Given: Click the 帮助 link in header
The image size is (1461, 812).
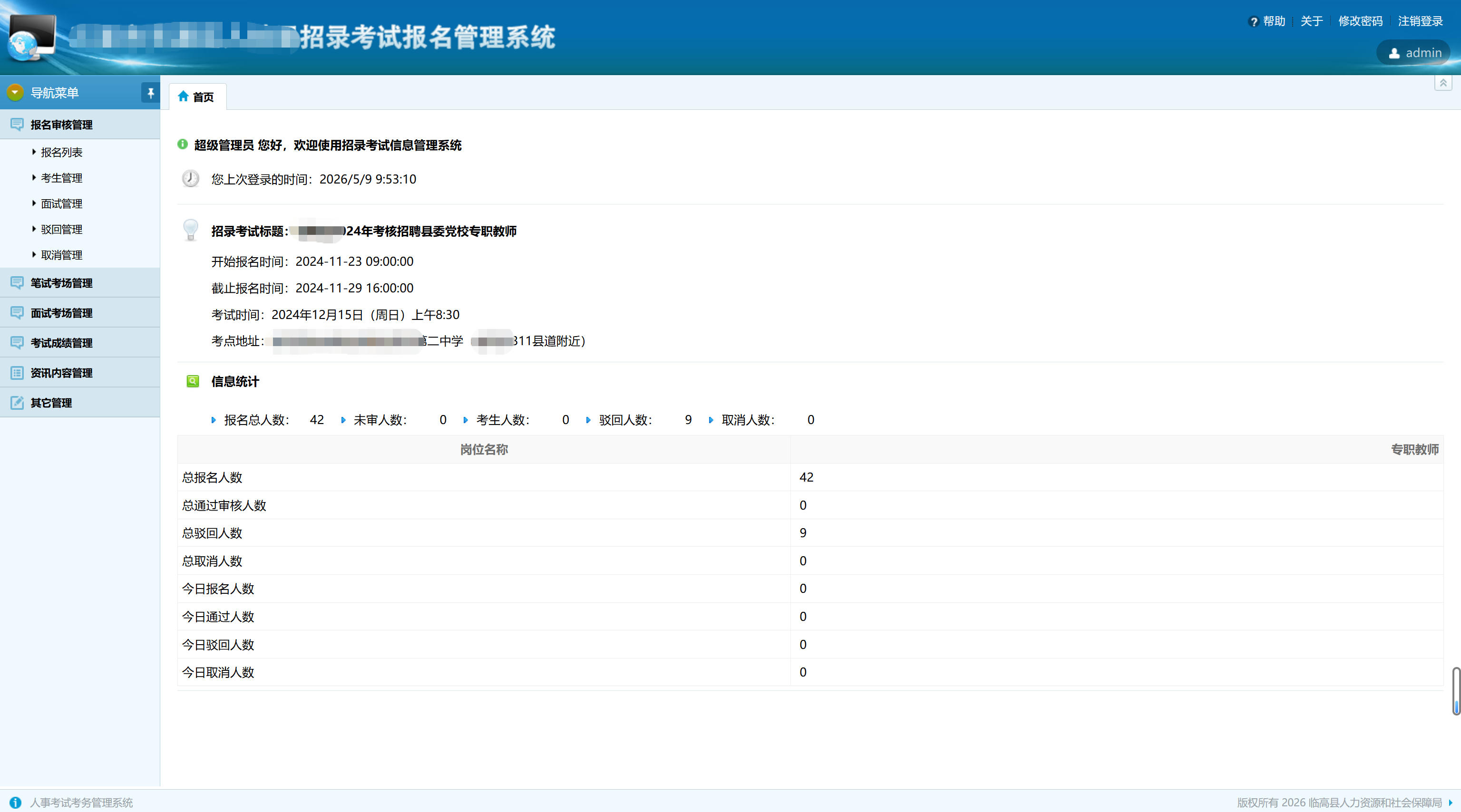Looking at the screenshot, I should 1274,21.
